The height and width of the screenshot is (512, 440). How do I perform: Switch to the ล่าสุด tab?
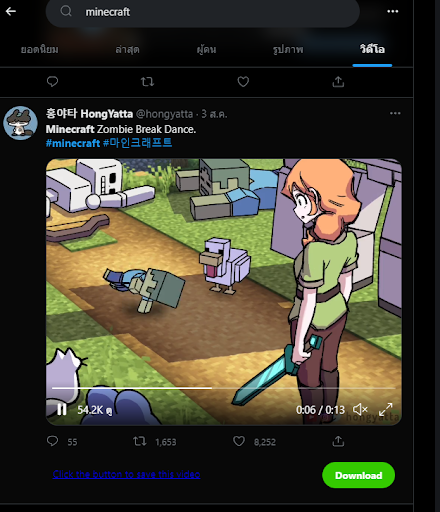(x=127, y=50)
